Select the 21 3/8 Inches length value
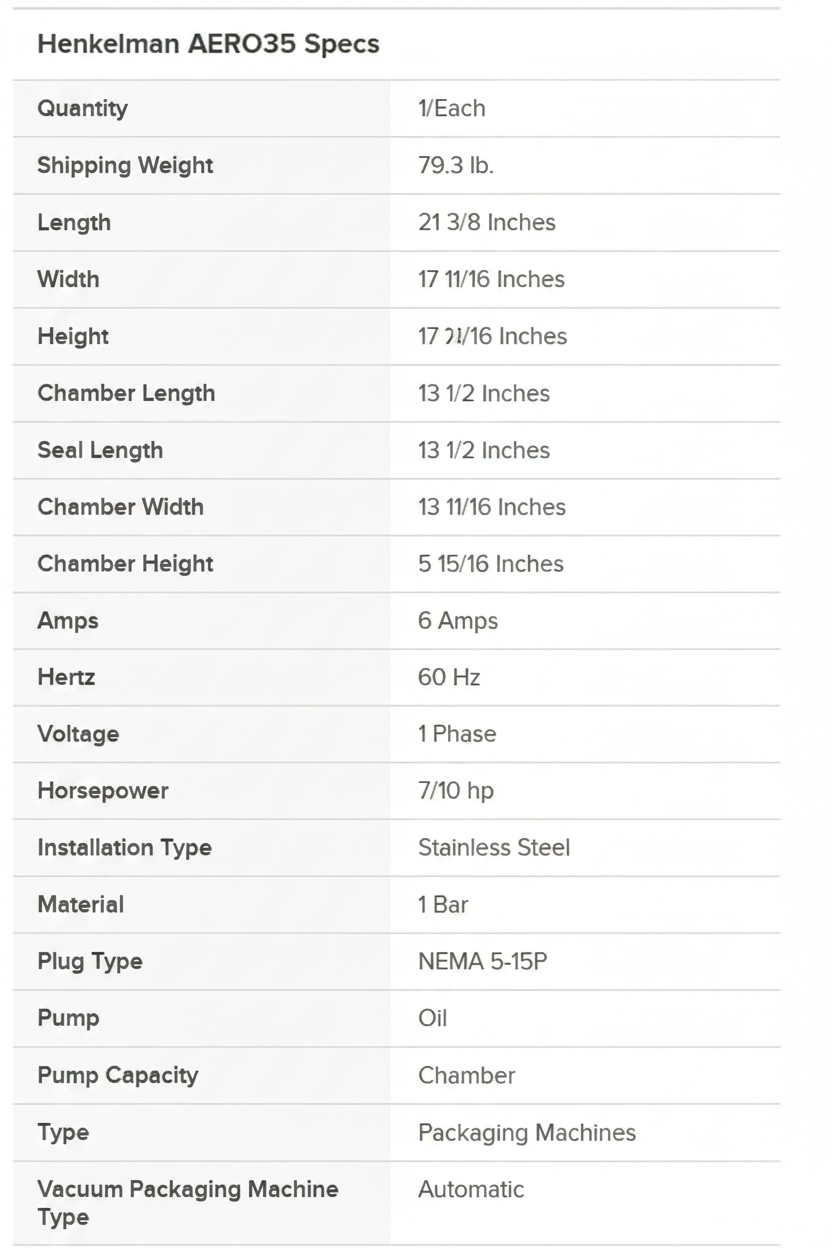 pos(487,222)
